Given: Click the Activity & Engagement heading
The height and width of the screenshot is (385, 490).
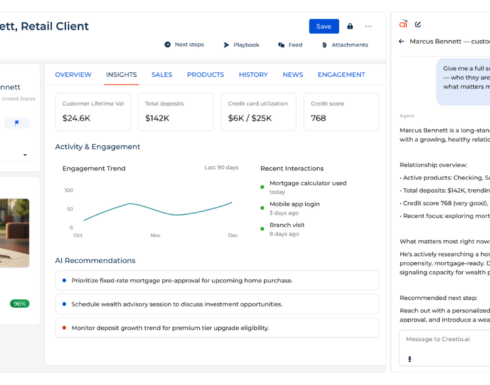Looking at the screenshot, I should pyautogui.click(x=97, y=147).
